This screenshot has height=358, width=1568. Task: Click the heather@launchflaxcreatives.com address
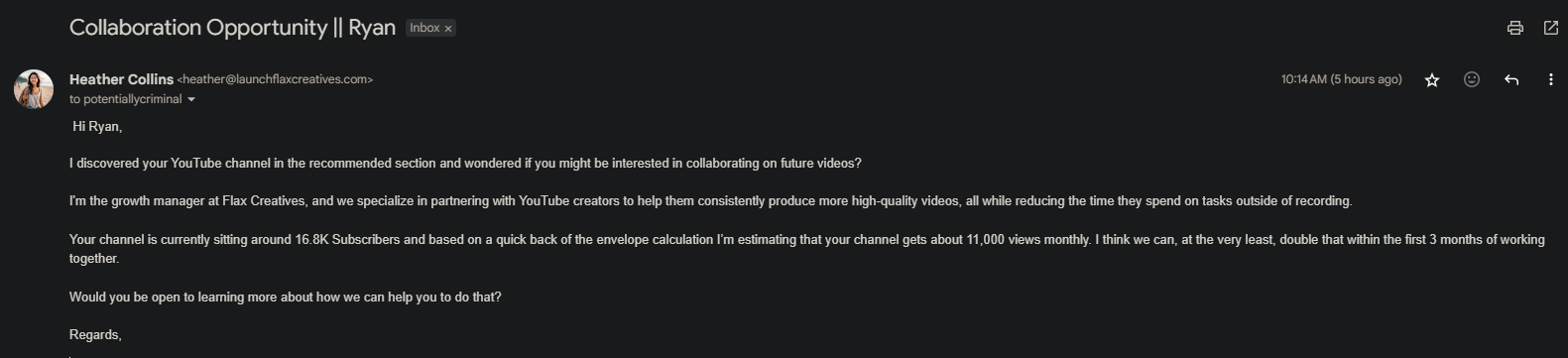point(275,79)
